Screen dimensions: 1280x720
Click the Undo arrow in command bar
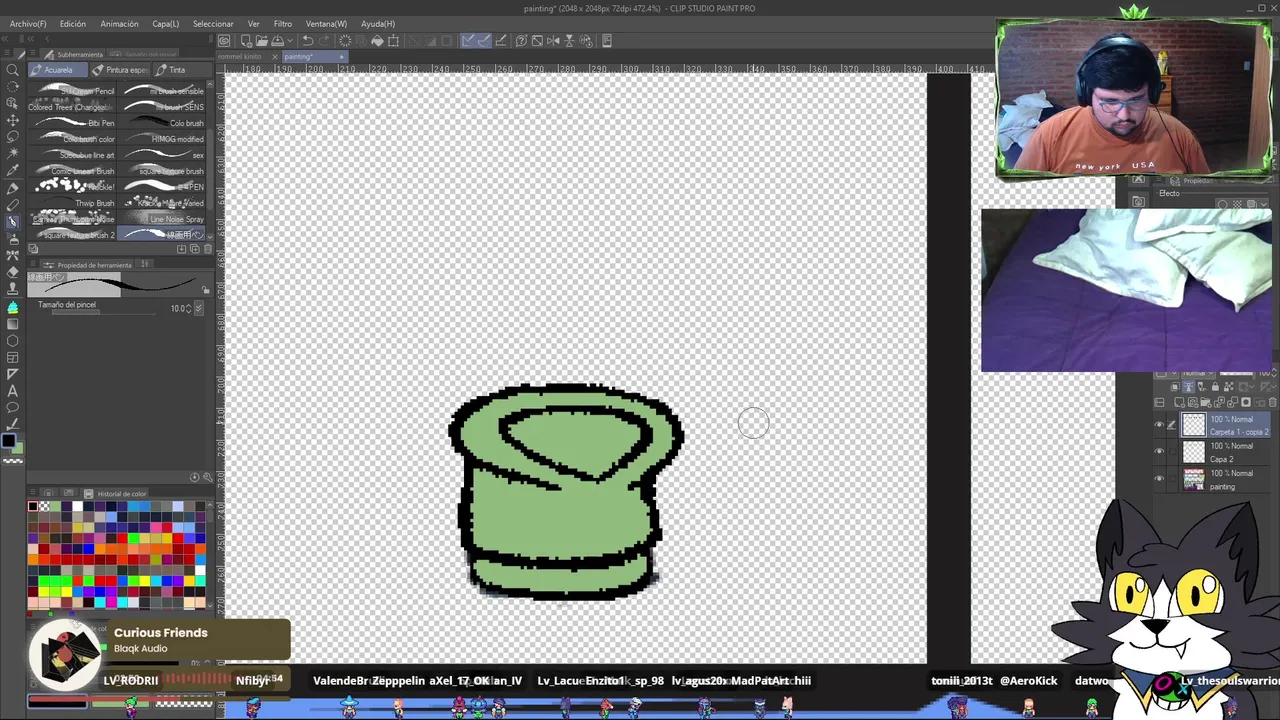(308, 41)
